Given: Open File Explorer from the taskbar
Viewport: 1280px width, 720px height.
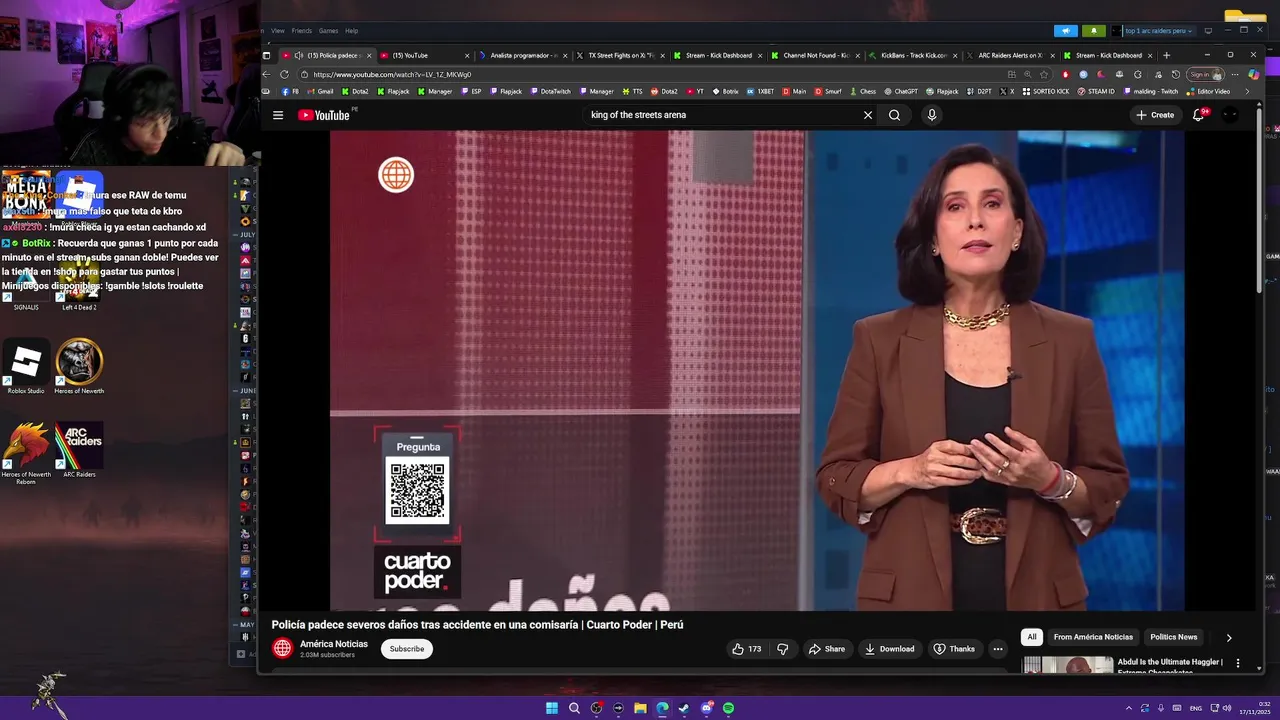Looking at the screenshot, I should click(x=640, y=708).
